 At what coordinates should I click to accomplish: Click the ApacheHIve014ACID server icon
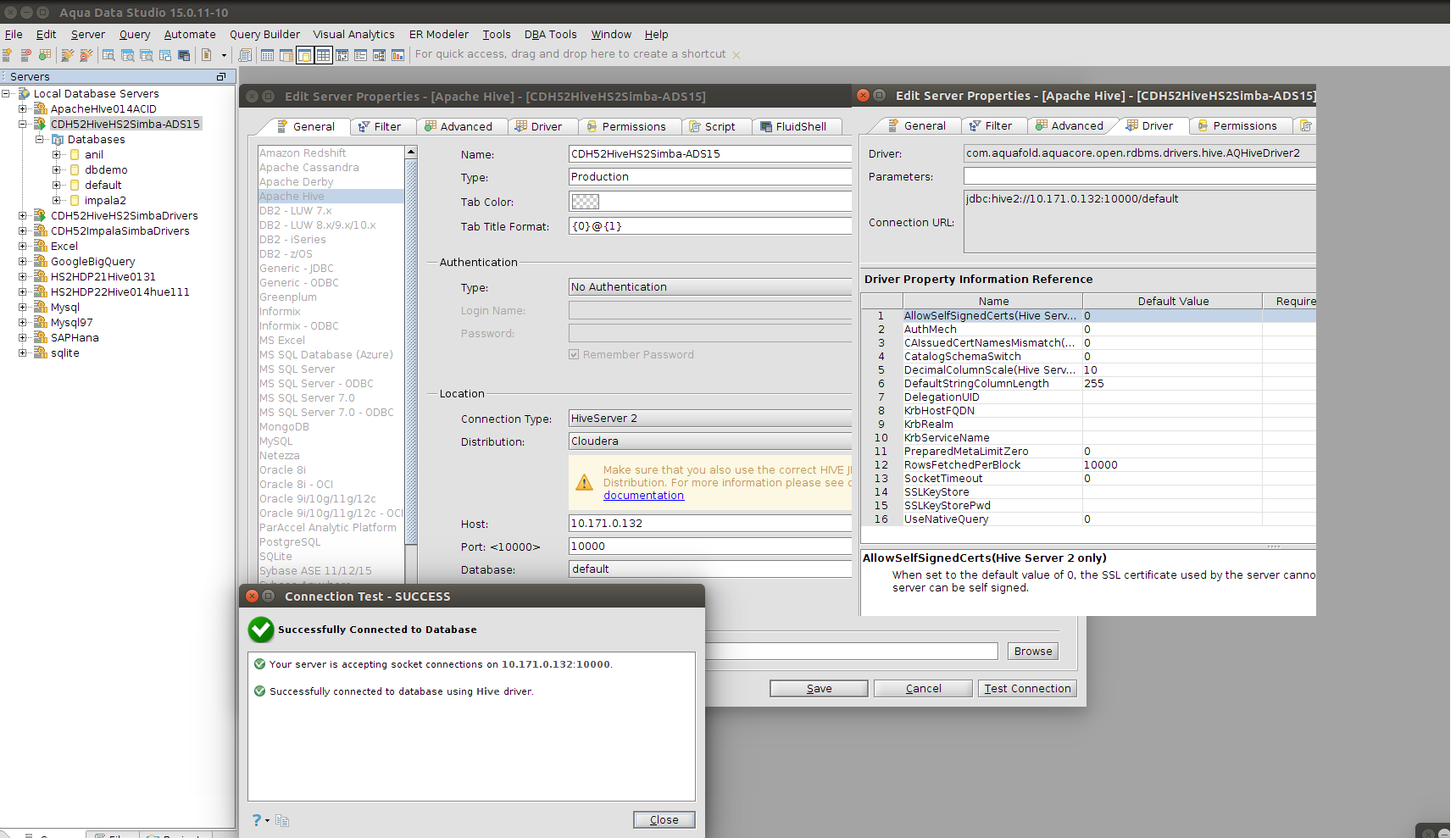(x=40, y=108)
